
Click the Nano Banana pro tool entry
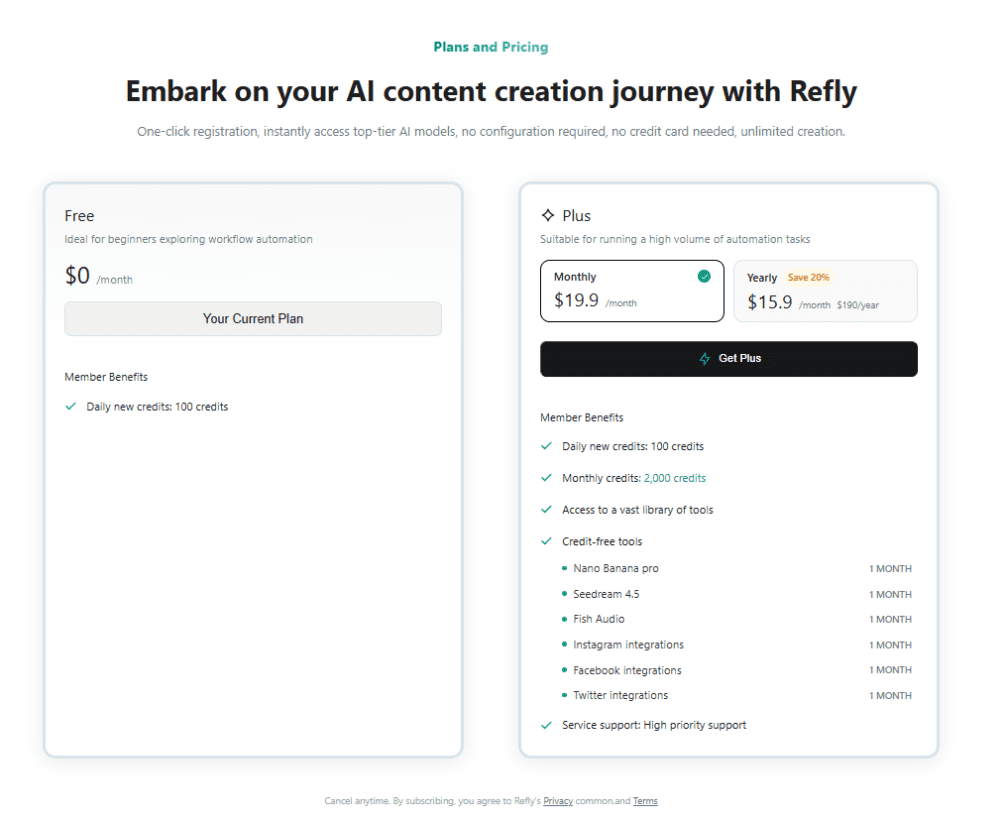pyautogui.click(x=615, y=569)
